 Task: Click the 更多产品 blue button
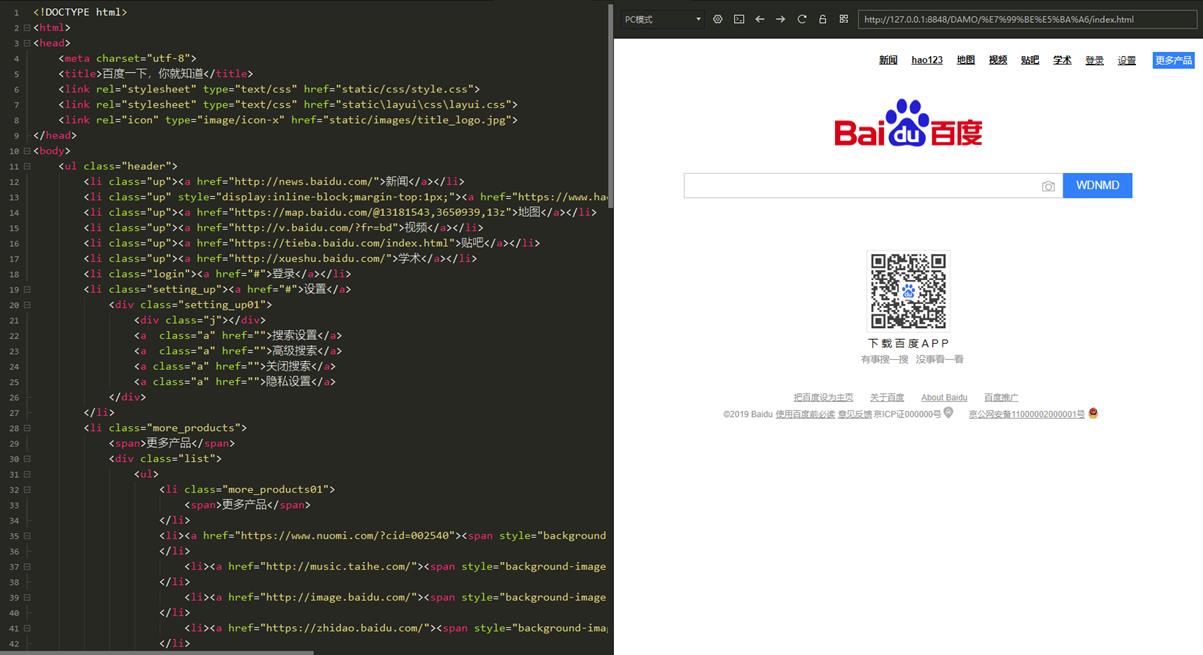[x=1173, y=60]
